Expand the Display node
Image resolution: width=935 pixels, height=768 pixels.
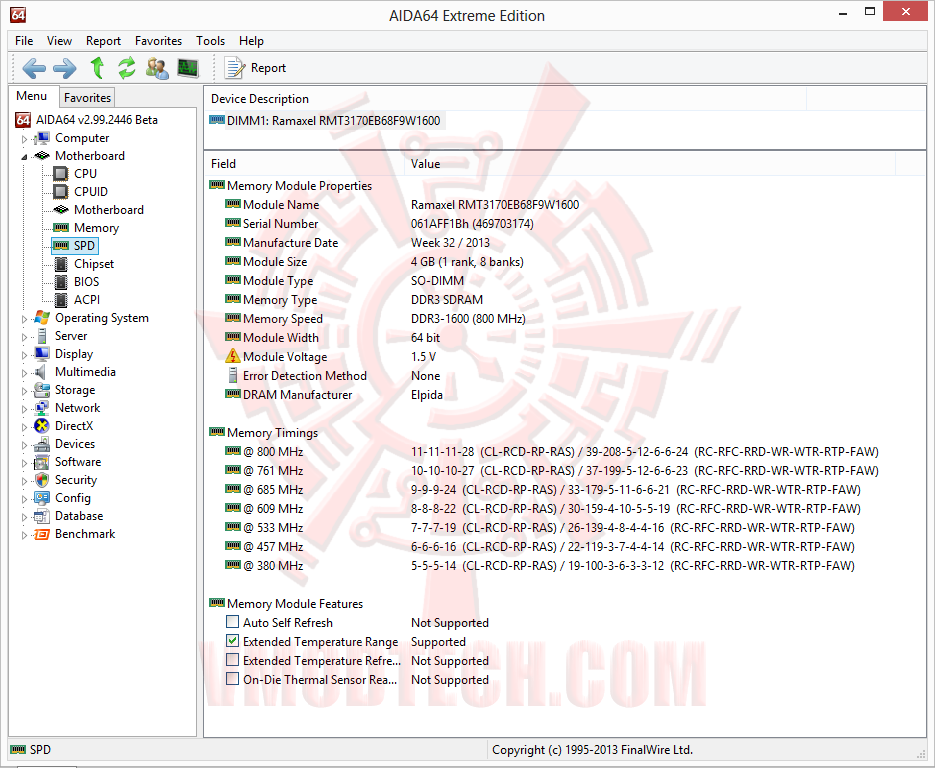pyautogui.click(x=24, y=355)
